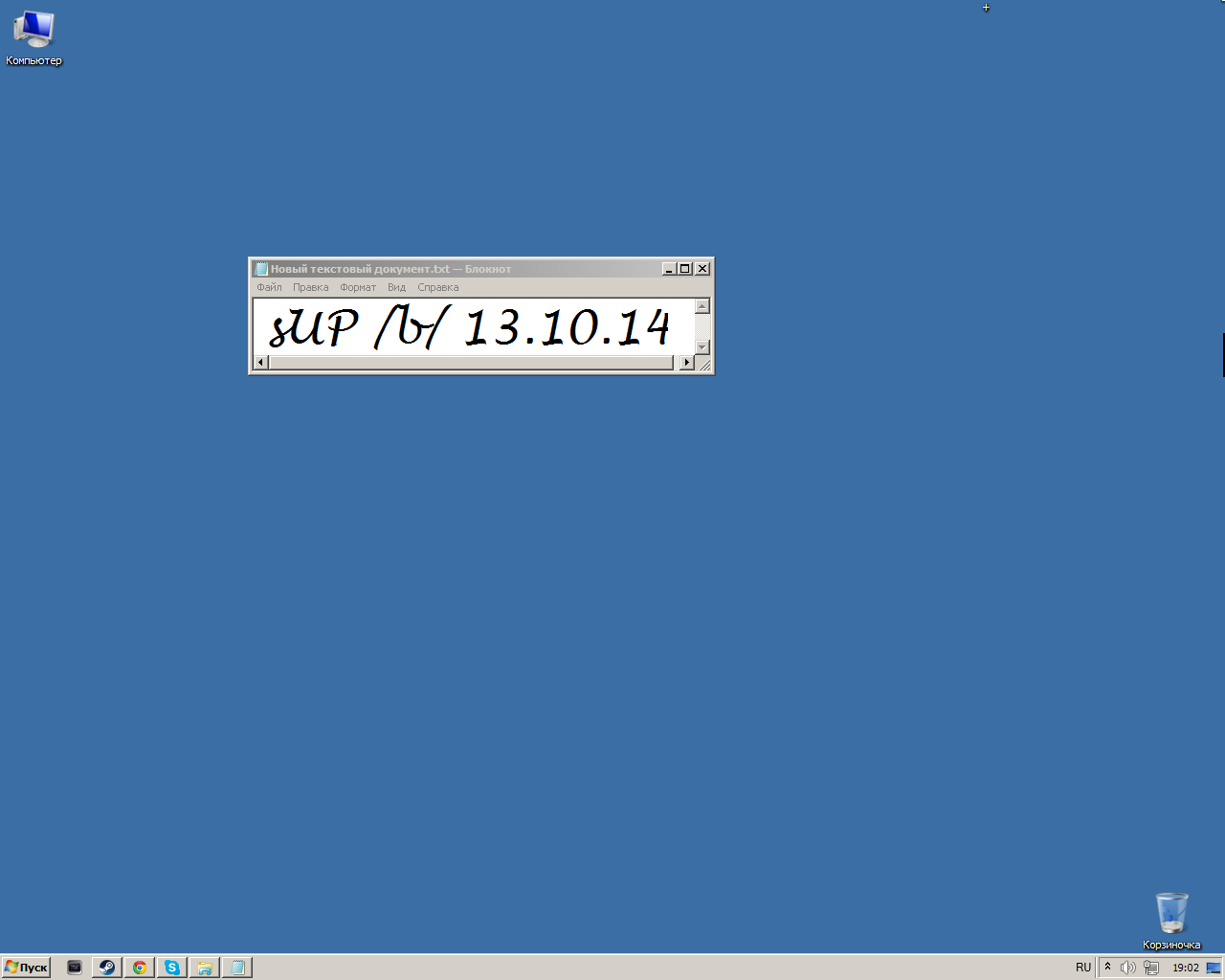The width and height of the screenshot is (1225, 980).
Task: Click the horizontal scrollbar thumb in Notepad
Action: pos(471,363)
